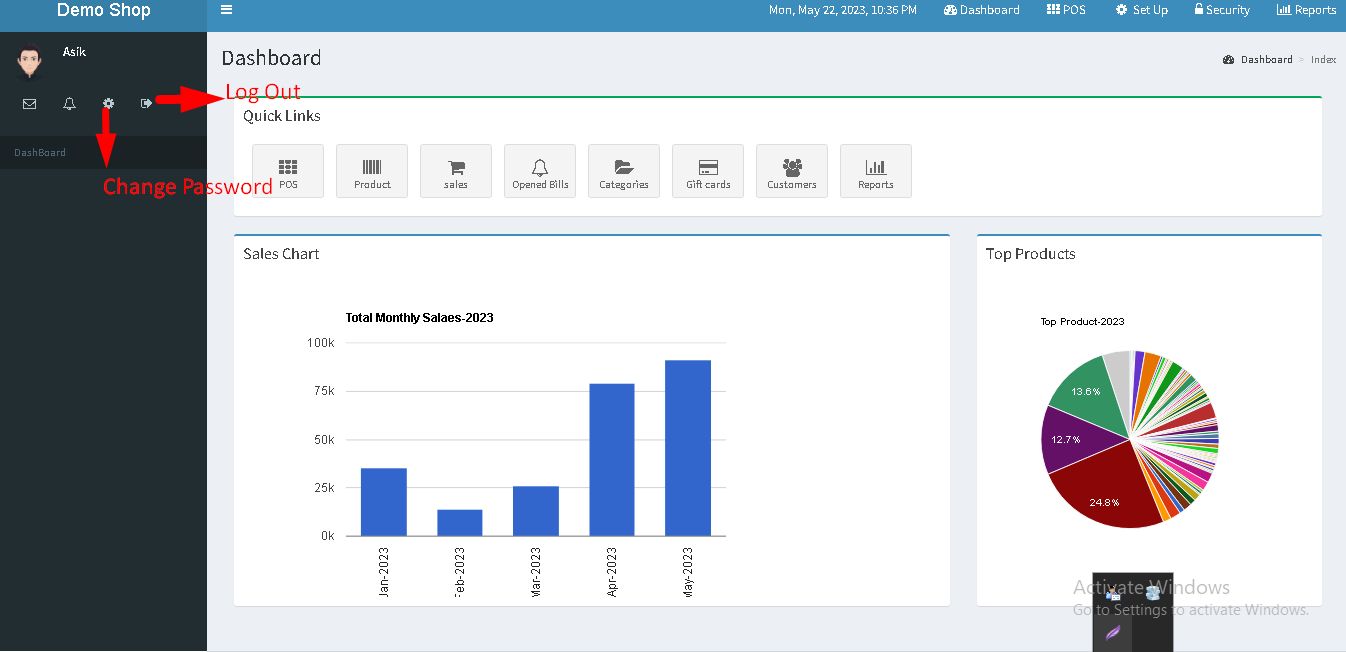The height and width of the screenshot is (652, 1346).
Task: Click the May-2023 bar in sales chart
Action: pos(688,448)
